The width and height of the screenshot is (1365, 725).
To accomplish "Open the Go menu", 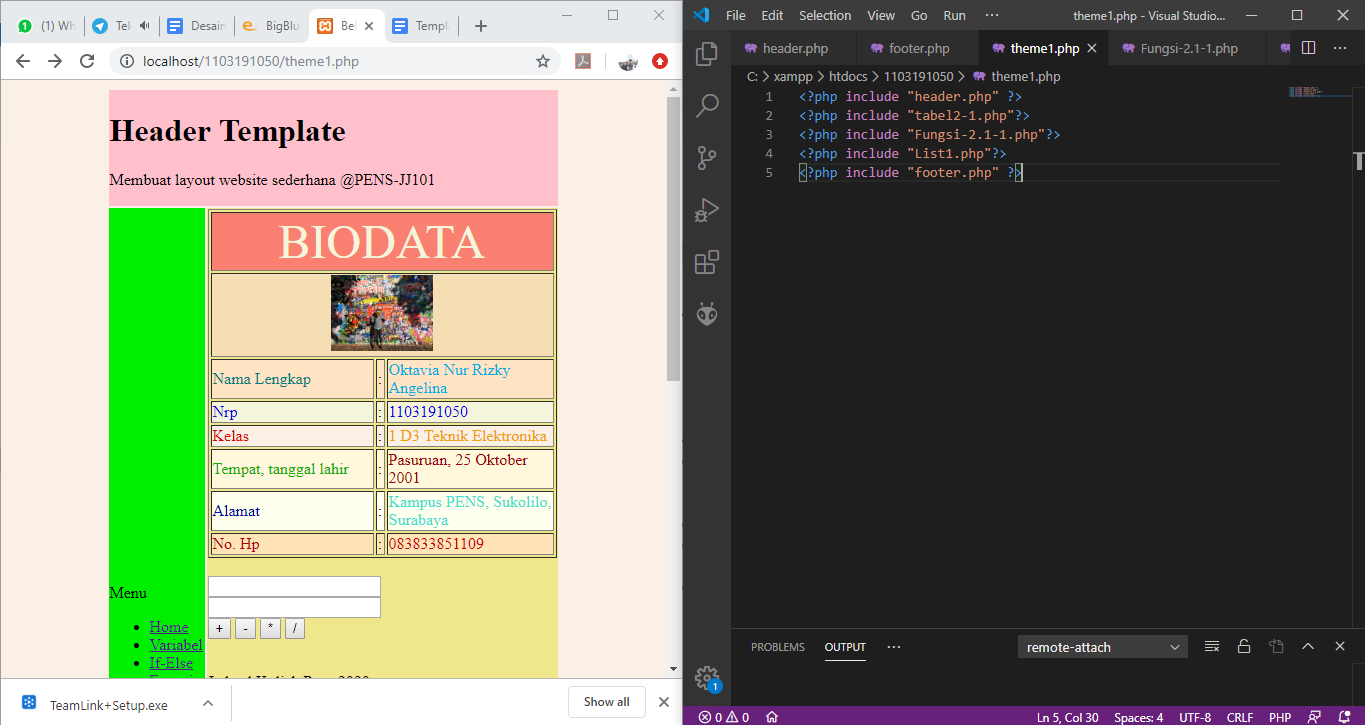I will tap(919, 15).
